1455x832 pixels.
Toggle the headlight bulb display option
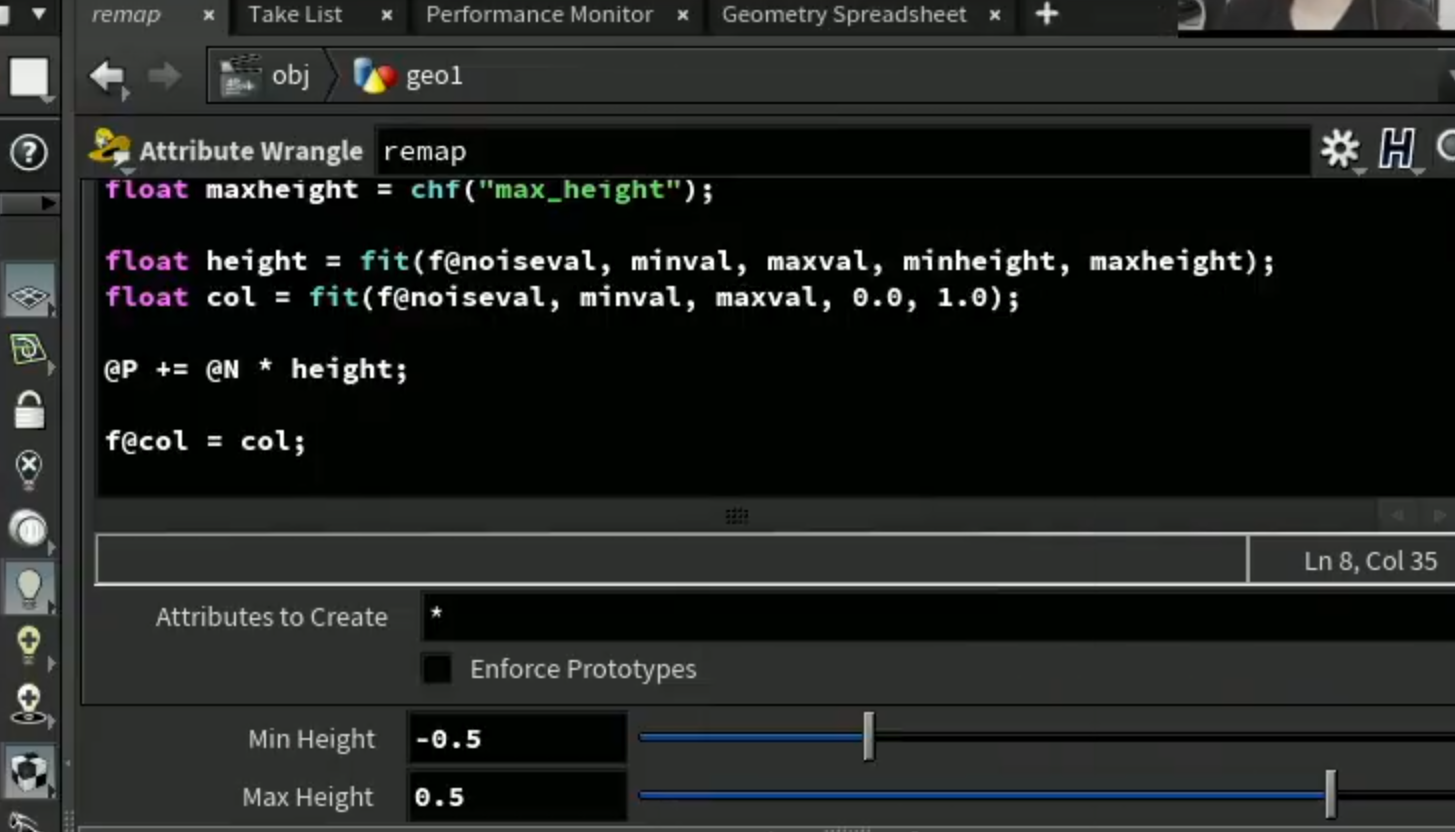tap(29, 589)
